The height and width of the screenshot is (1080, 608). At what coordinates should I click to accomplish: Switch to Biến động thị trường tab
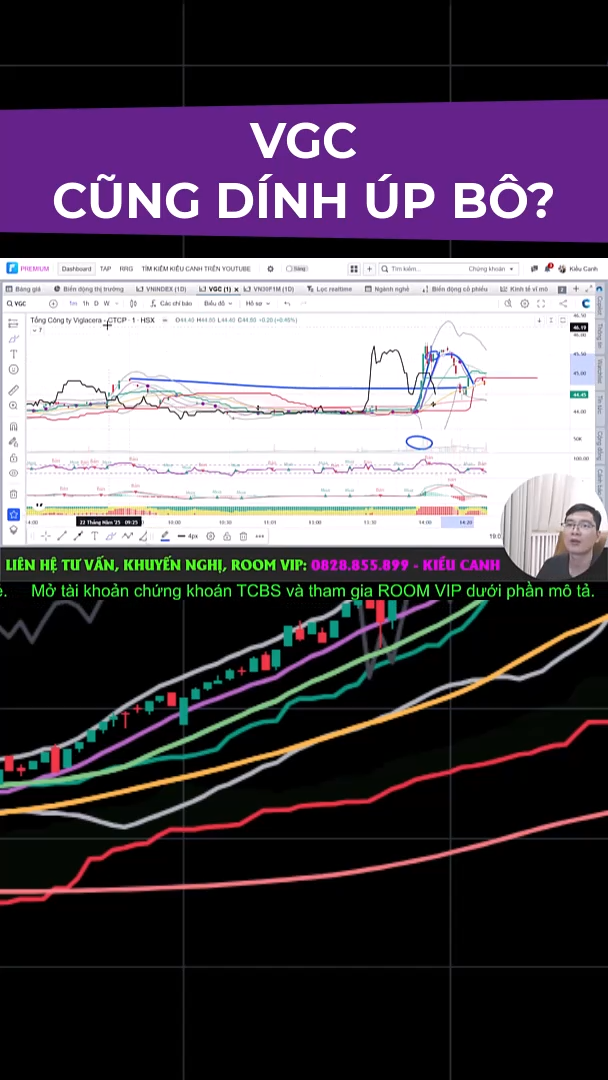pos(89,289)
